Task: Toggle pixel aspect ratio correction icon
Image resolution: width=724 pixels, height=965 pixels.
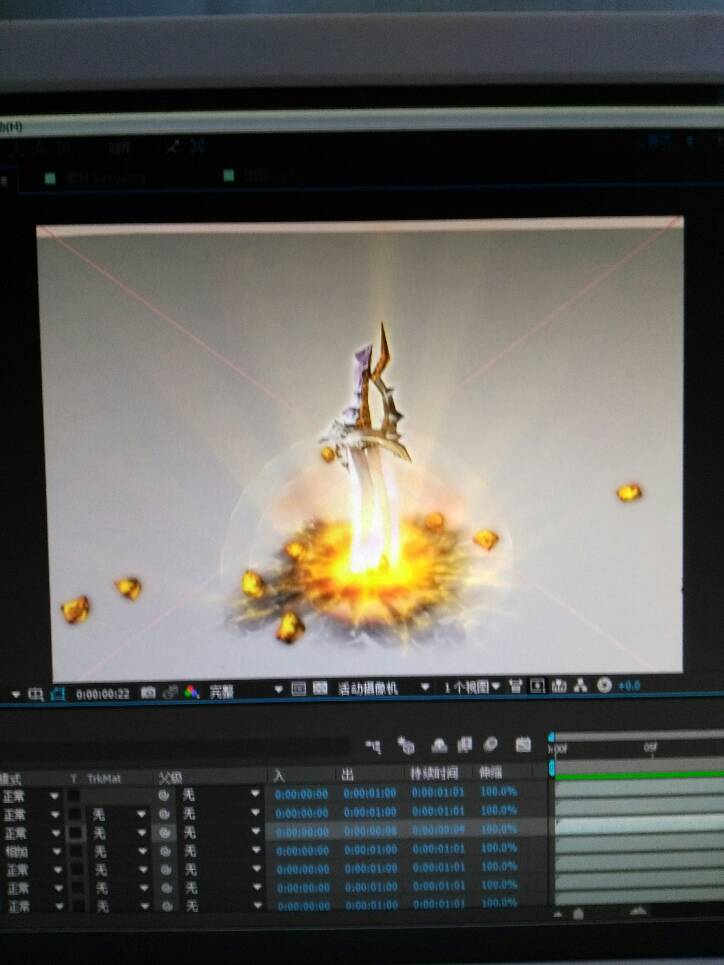Action: 516,686
